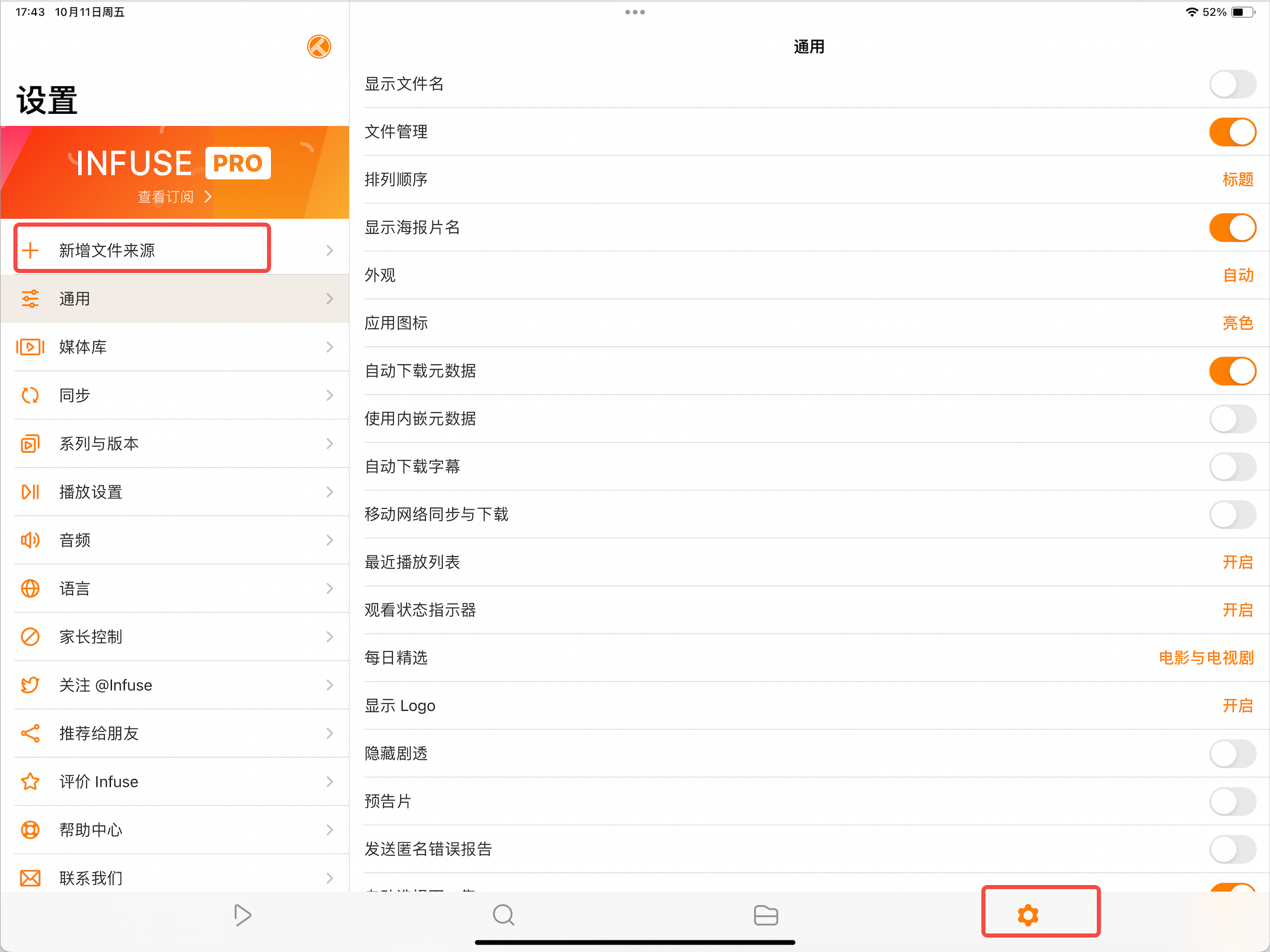Change 每日精选 value 电影与电视剧

click(1206, 658)
